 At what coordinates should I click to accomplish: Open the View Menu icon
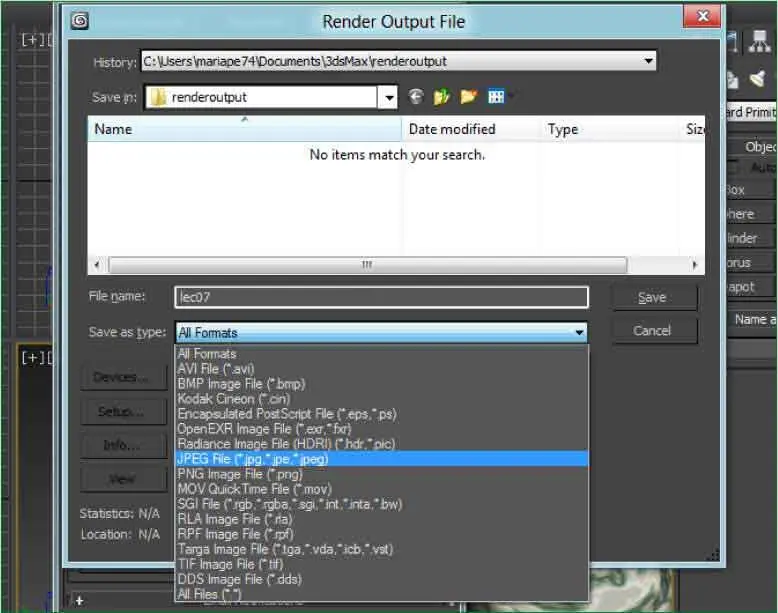[497, 97]
